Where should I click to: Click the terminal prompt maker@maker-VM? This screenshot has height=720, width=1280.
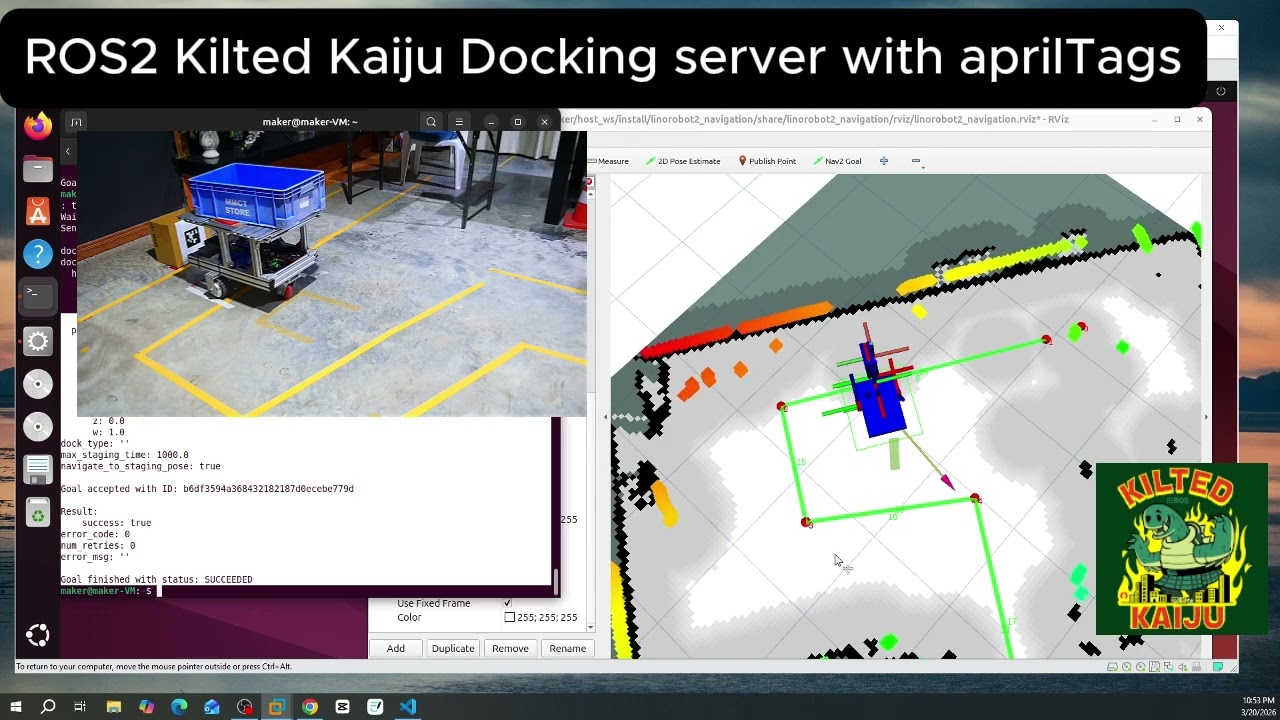tap(106, 591)
